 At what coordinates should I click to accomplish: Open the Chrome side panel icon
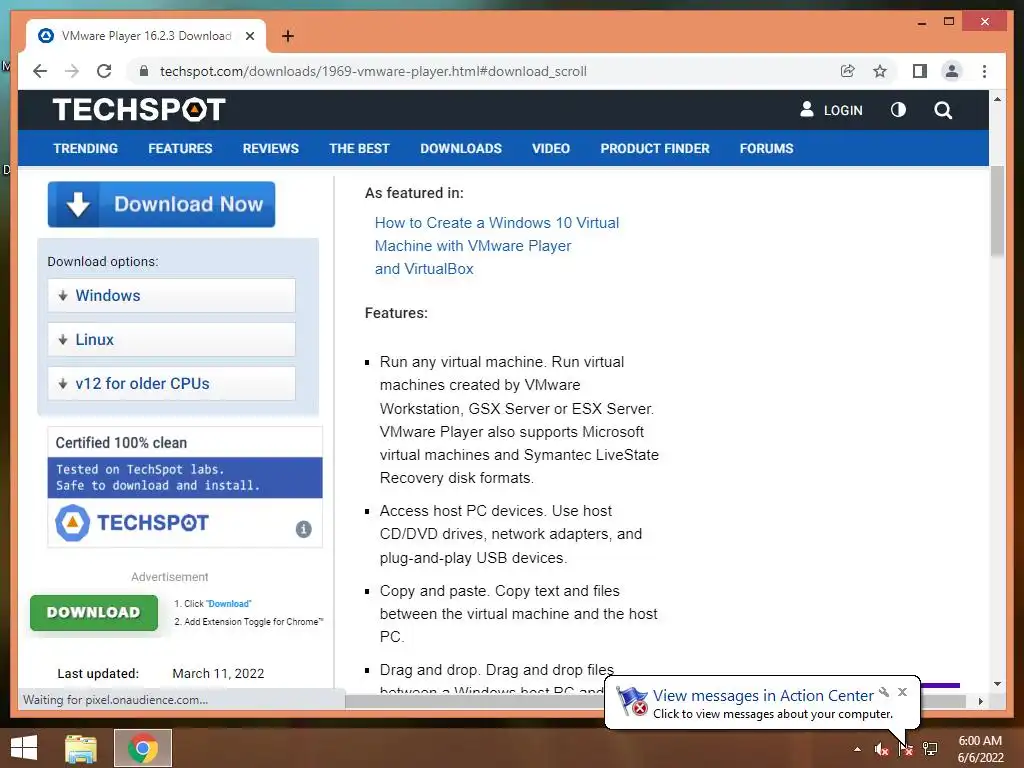coord(920,71)
